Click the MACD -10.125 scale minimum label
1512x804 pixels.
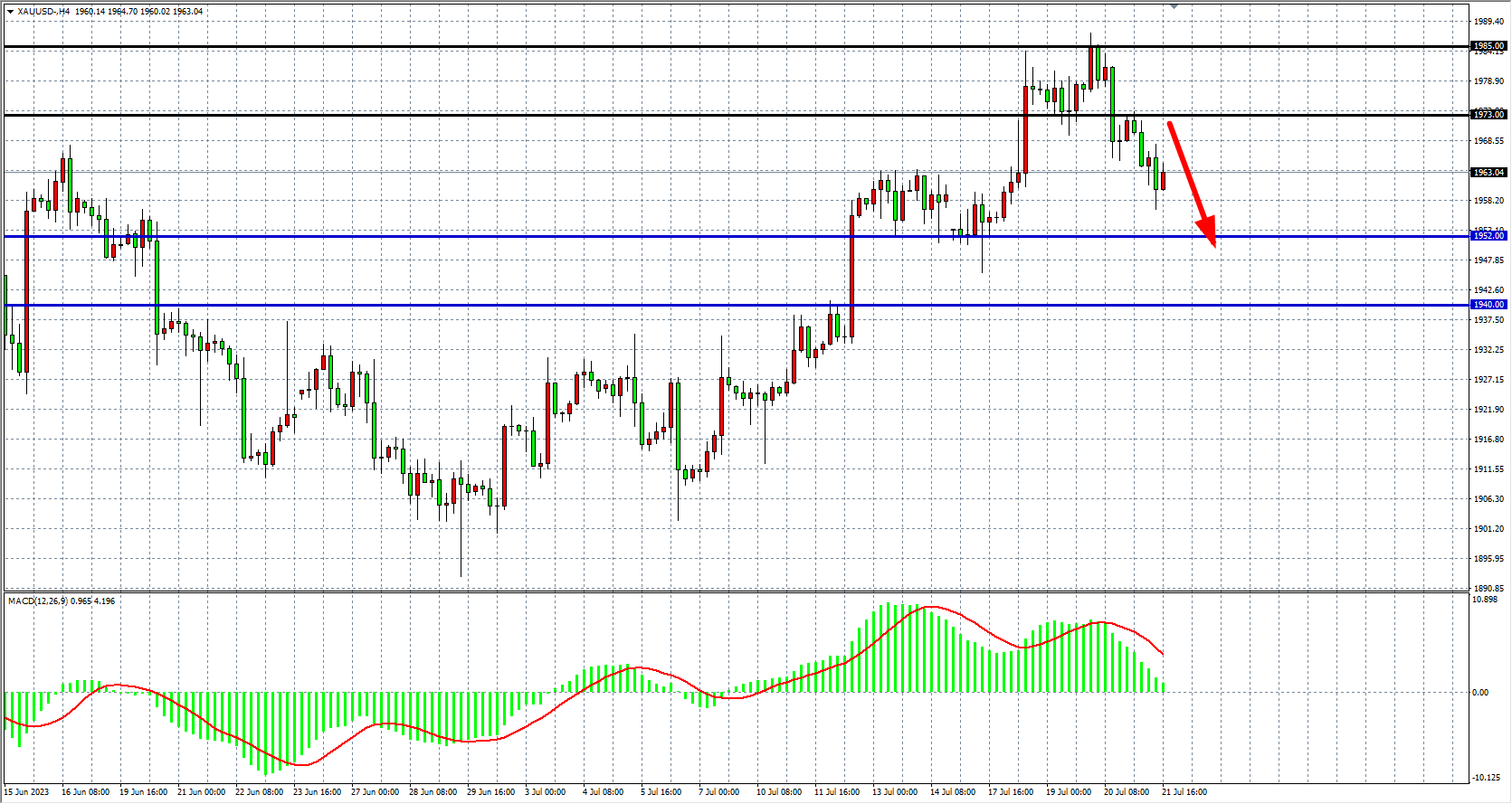point(1487,778)
